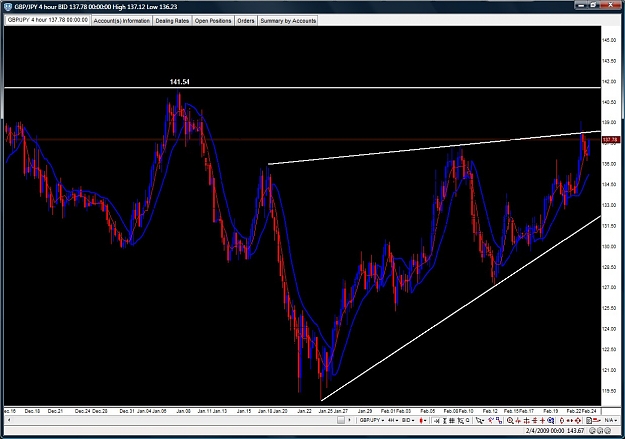Click the red four-way diamond icon
The image size is (625, 439).
point(578,420)
